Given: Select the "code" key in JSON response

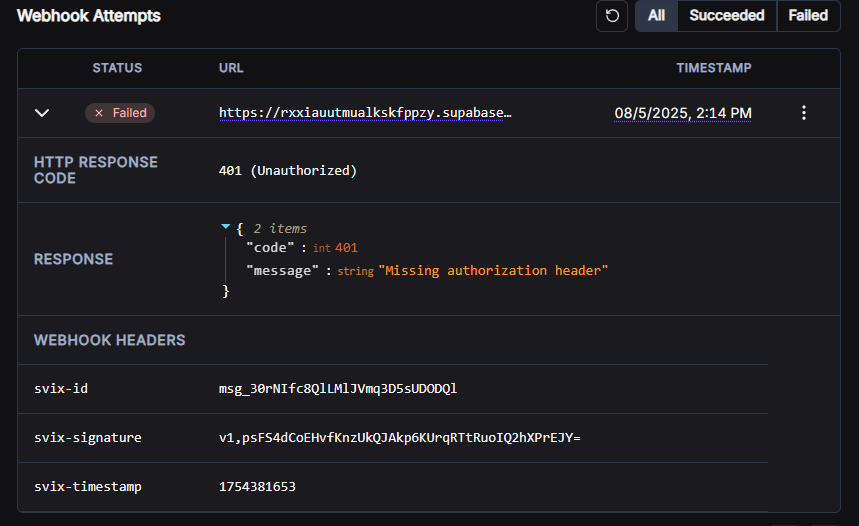Looking at the screenshot, I should [x=270, y=248].
